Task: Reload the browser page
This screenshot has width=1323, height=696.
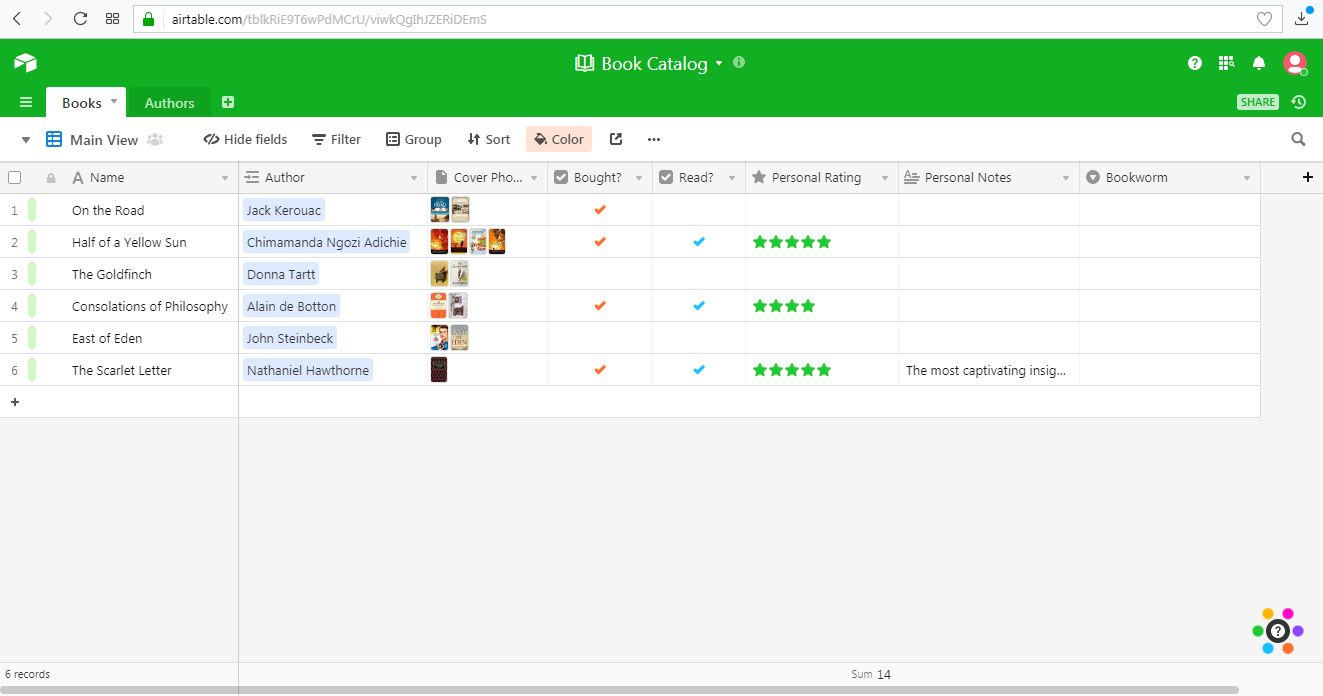Action: click(x=81, y=19)
